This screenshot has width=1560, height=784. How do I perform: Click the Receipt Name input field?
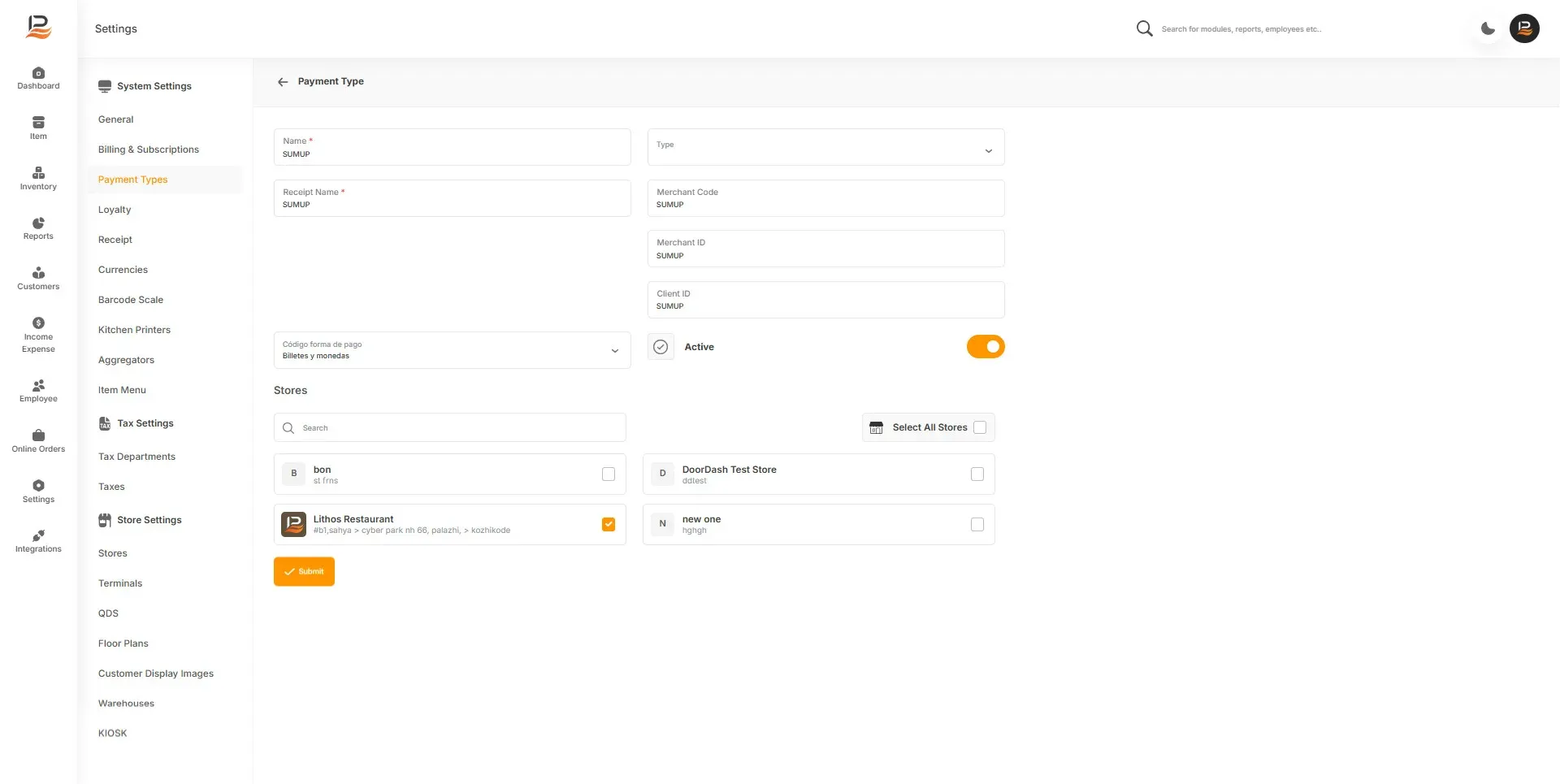(x=452, y=198)
